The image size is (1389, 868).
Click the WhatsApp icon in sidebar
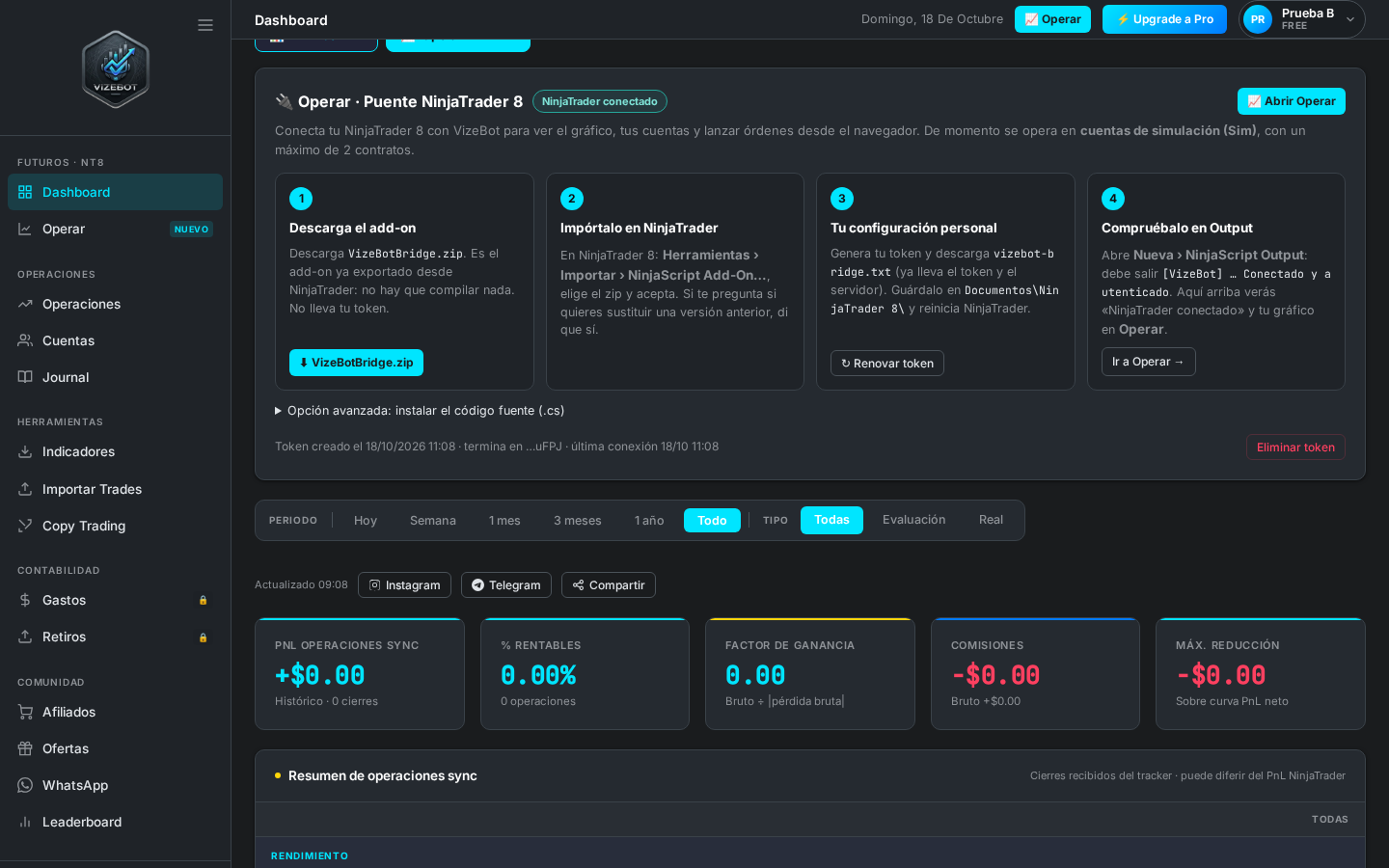coord(25,785)
